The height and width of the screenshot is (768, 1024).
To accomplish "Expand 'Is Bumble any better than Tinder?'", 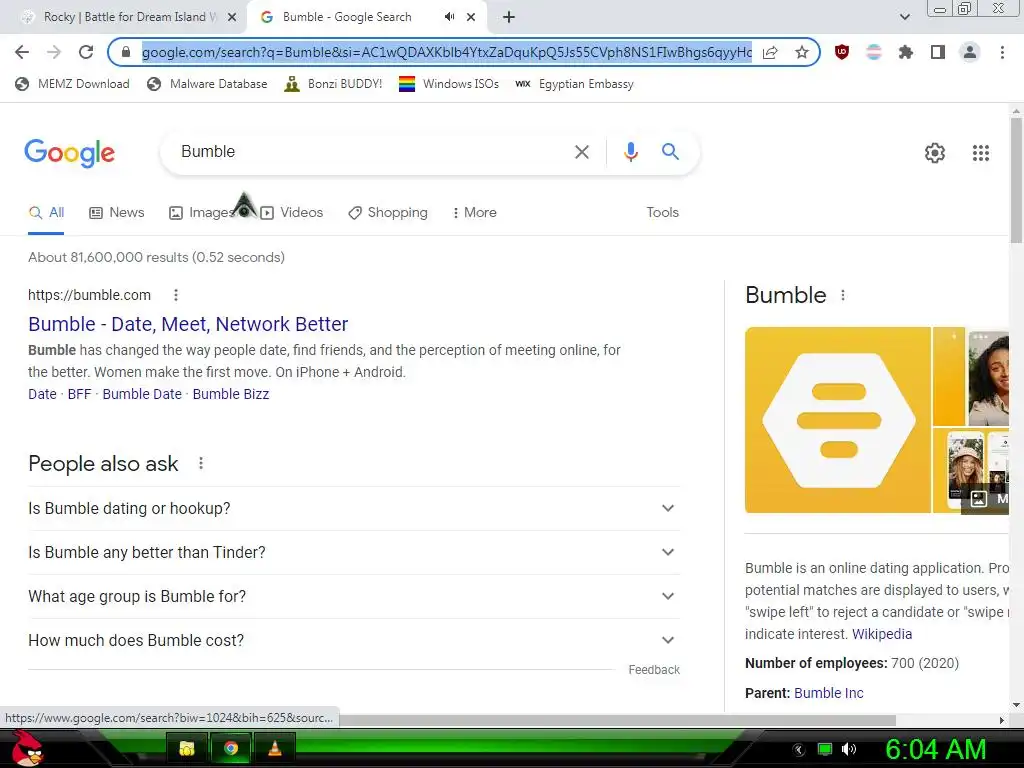I will pyautogui.click(x=353, y=552).
